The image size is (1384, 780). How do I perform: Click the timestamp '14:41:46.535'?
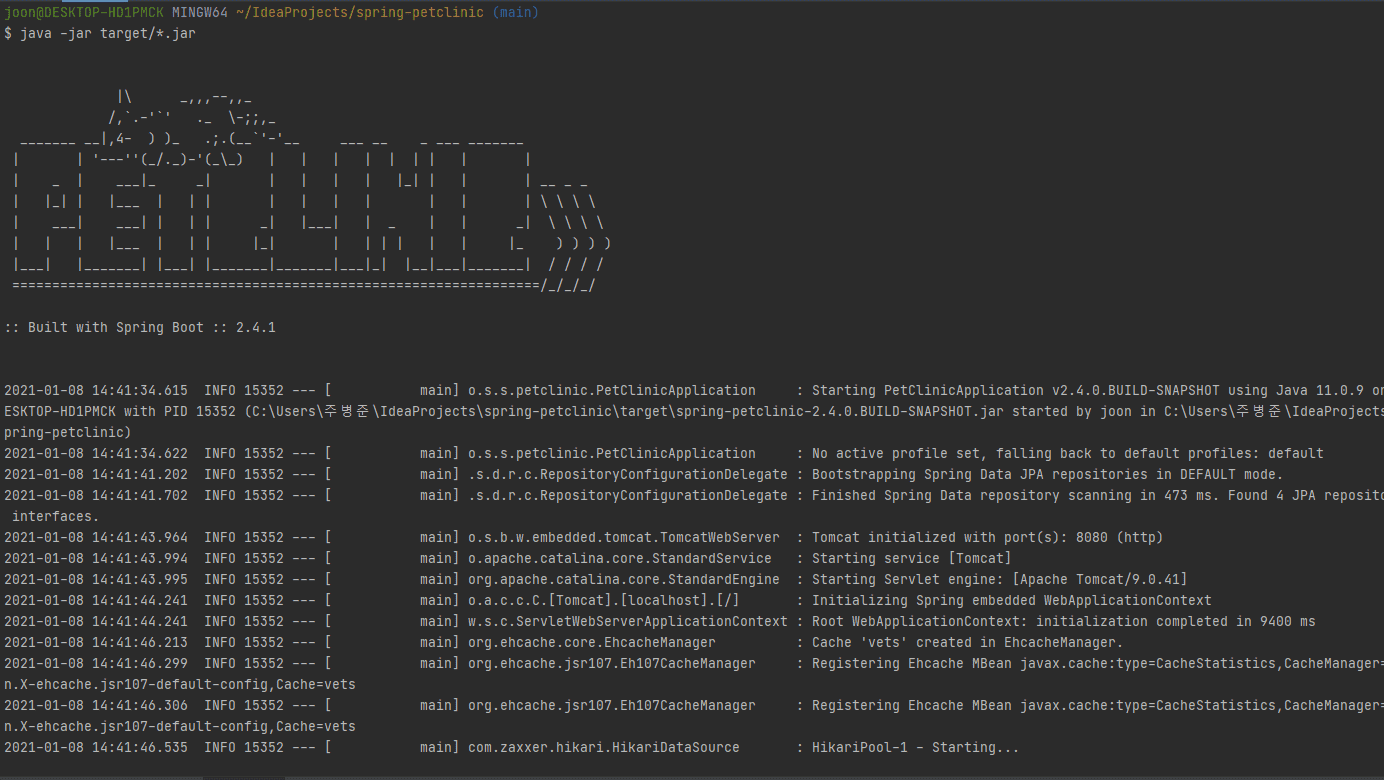click(140, 748)
